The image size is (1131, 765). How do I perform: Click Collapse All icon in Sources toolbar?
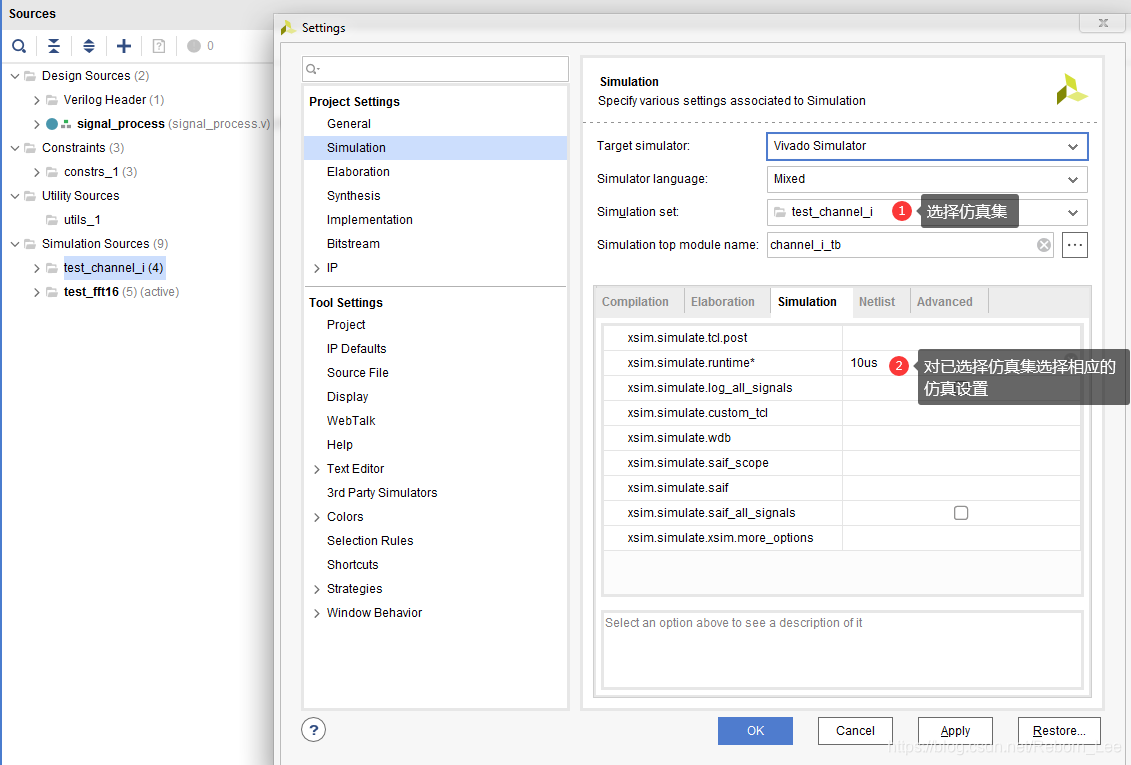point(54,46)
